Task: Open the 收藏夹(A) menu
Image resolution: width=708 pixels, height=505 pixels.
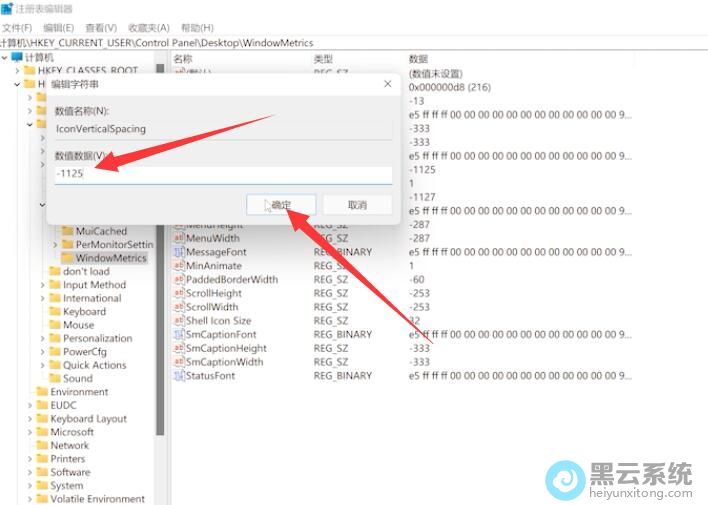Action: [x=148, y=28]
